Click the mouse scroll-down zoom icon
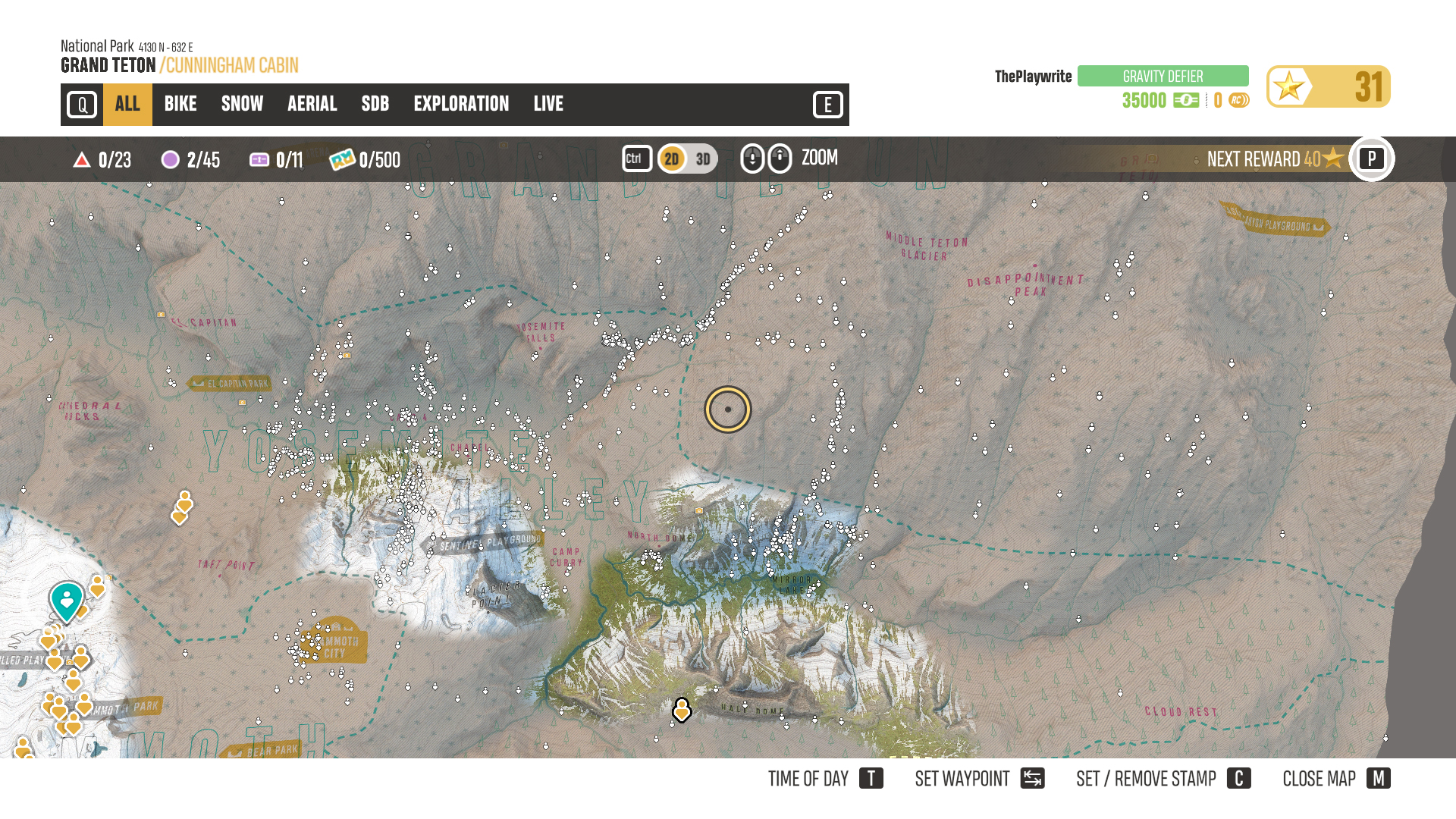This screenshot has width=1456, height=819. click(x=752, y=158)
